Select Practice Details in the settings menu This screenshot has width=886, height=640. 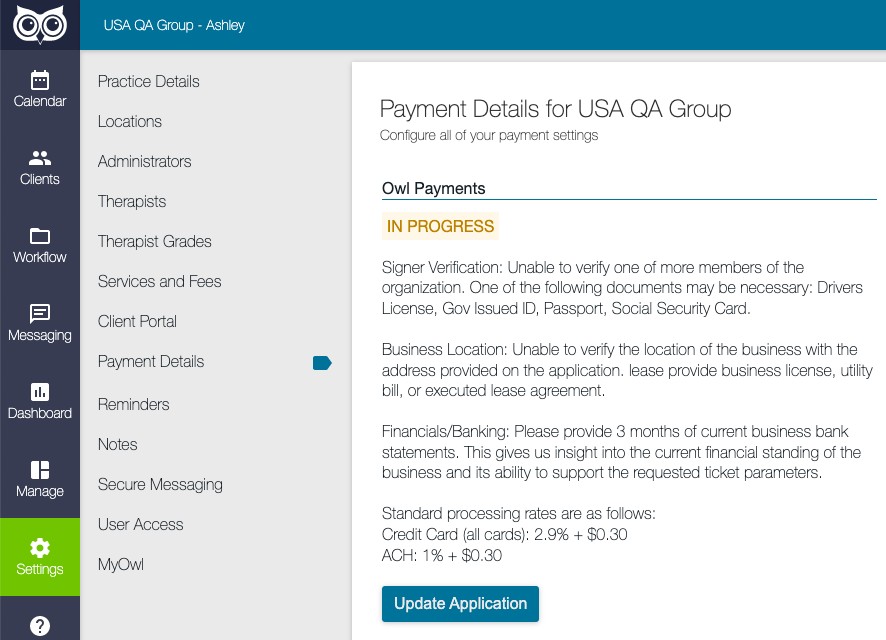point(149,81)
